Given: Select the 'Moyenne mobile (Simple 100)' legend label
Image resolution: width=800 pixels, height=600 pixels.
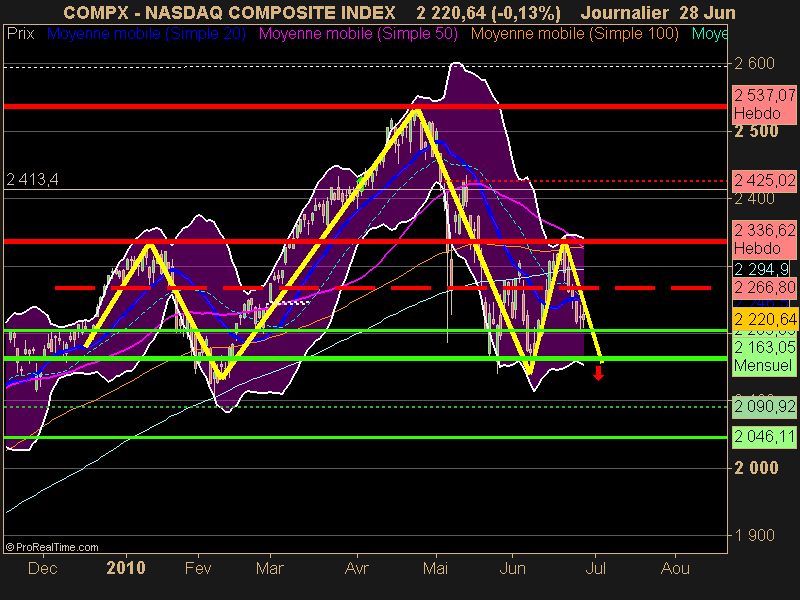Looking at the screenshot, I should click(x=574, y=34).
